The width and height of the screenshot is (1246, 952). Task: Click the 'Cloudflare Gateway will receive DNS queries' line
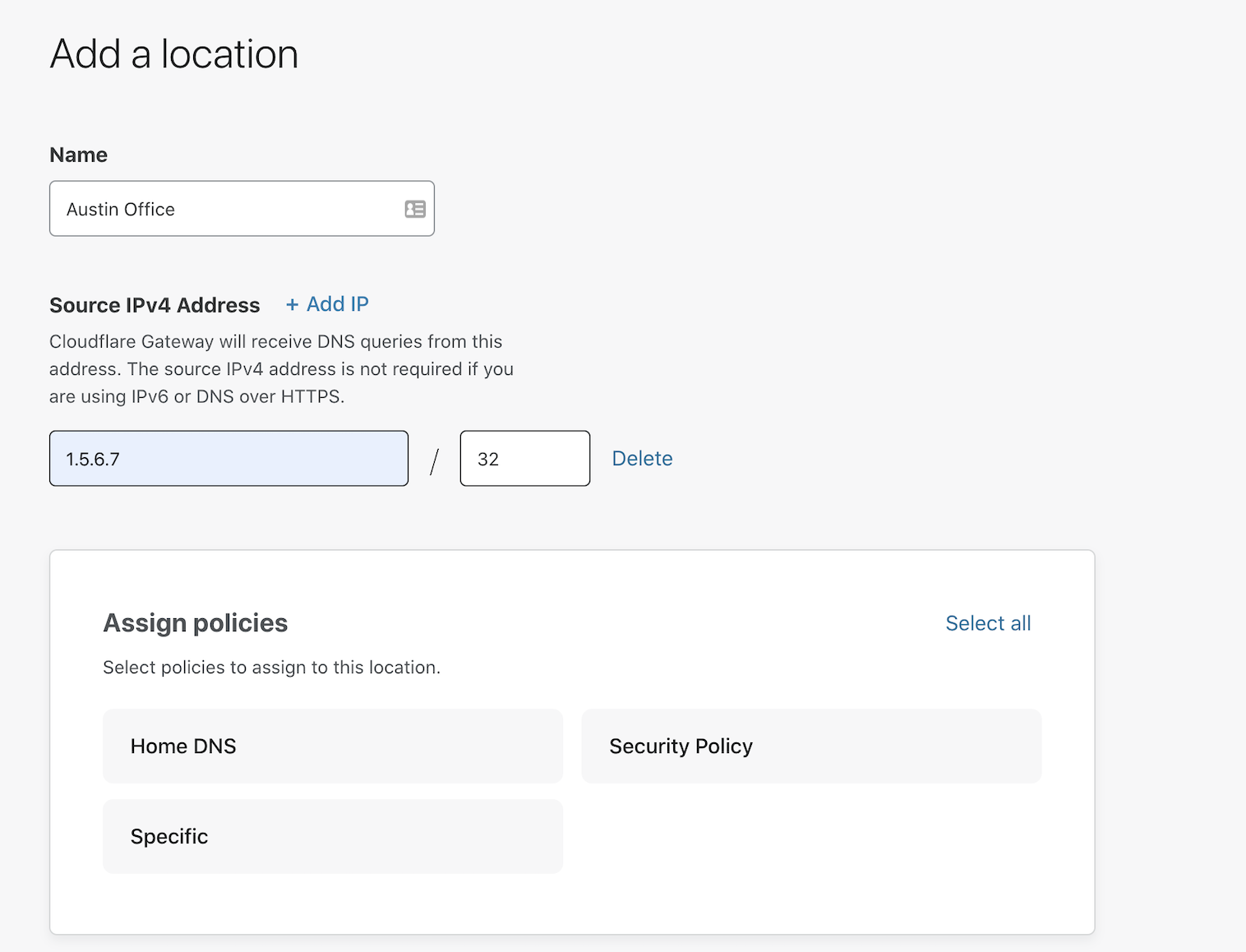pyautogui.click(x=275, y=342)
